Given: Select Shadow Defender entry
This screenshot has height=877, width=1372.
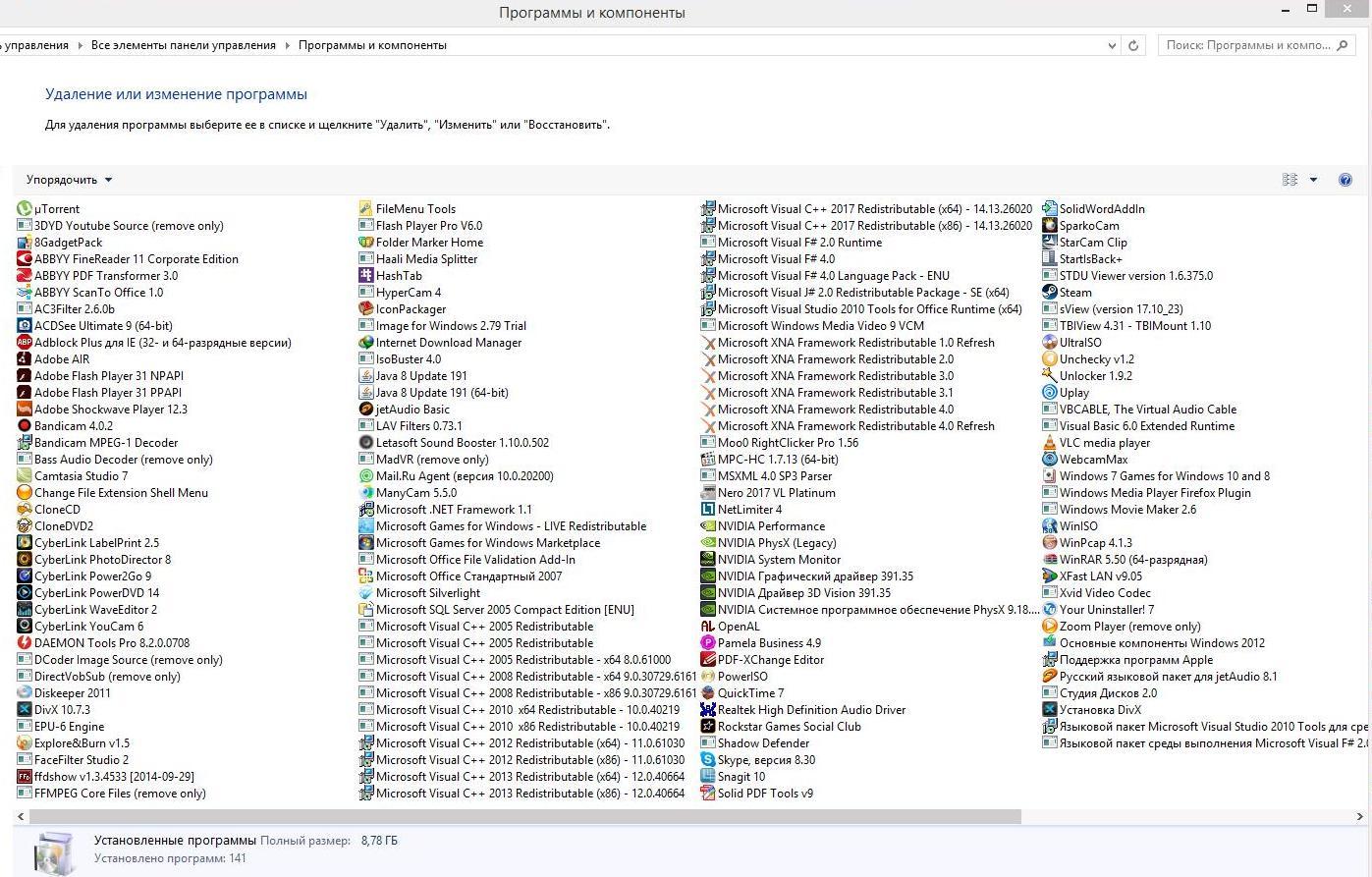Looking at the screenshot, I should coord(755,742).
